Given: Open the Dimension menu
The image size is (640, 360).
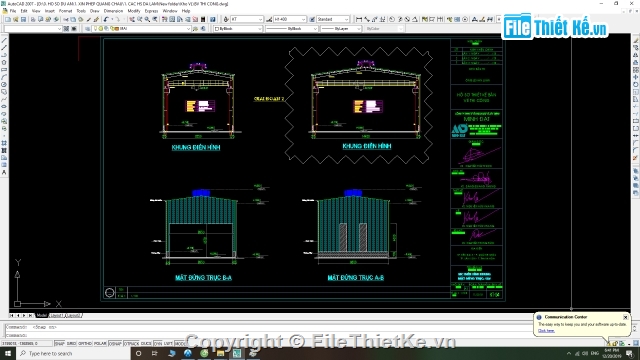Looking at the screenshot, I should (x=113, y=11).
